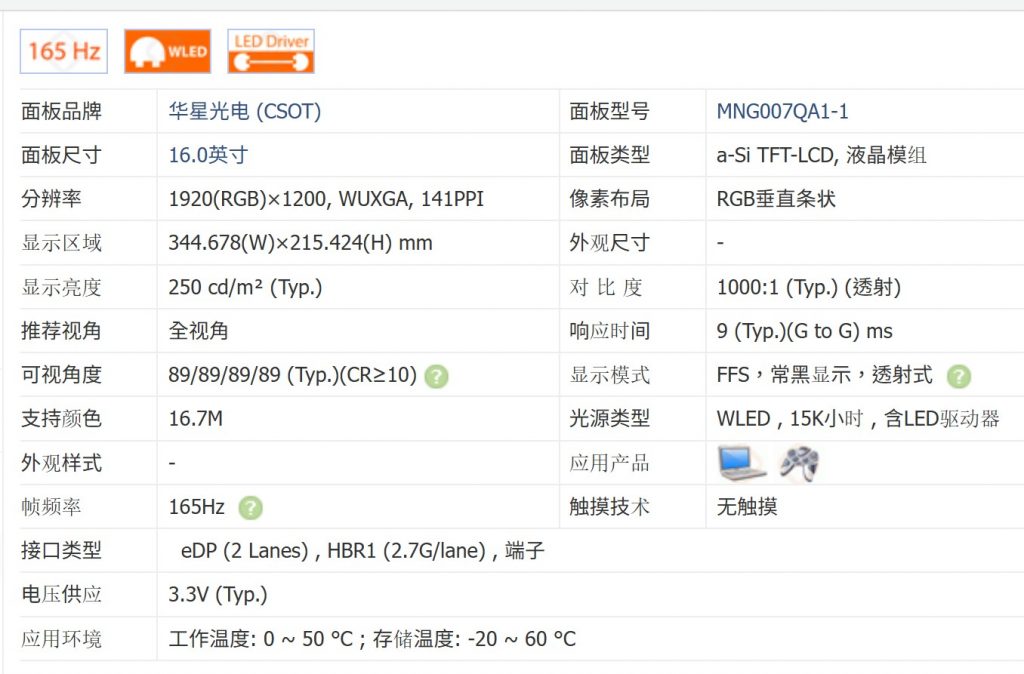The height and width of the screenshot is (674, 1024).
Task: Select the gamepad application product icon
Action: click(x=799, y=463)
